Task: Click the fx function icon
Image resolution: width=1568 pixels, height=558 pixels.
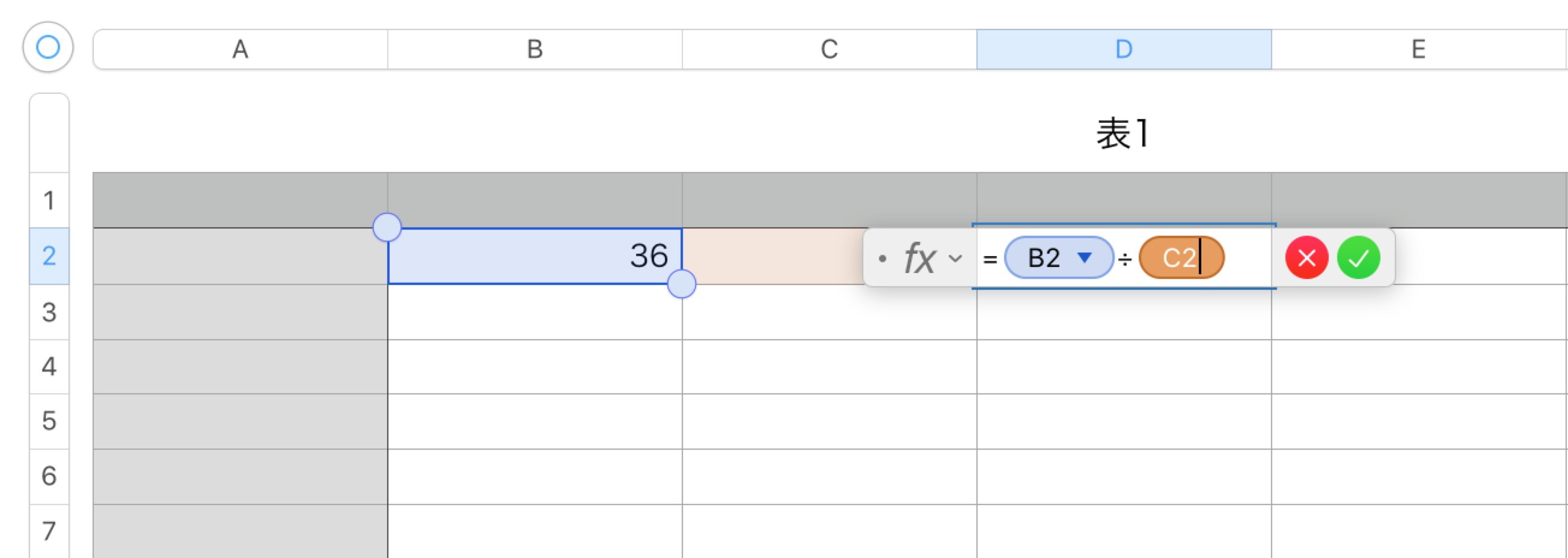Action: tap(919, 259)
